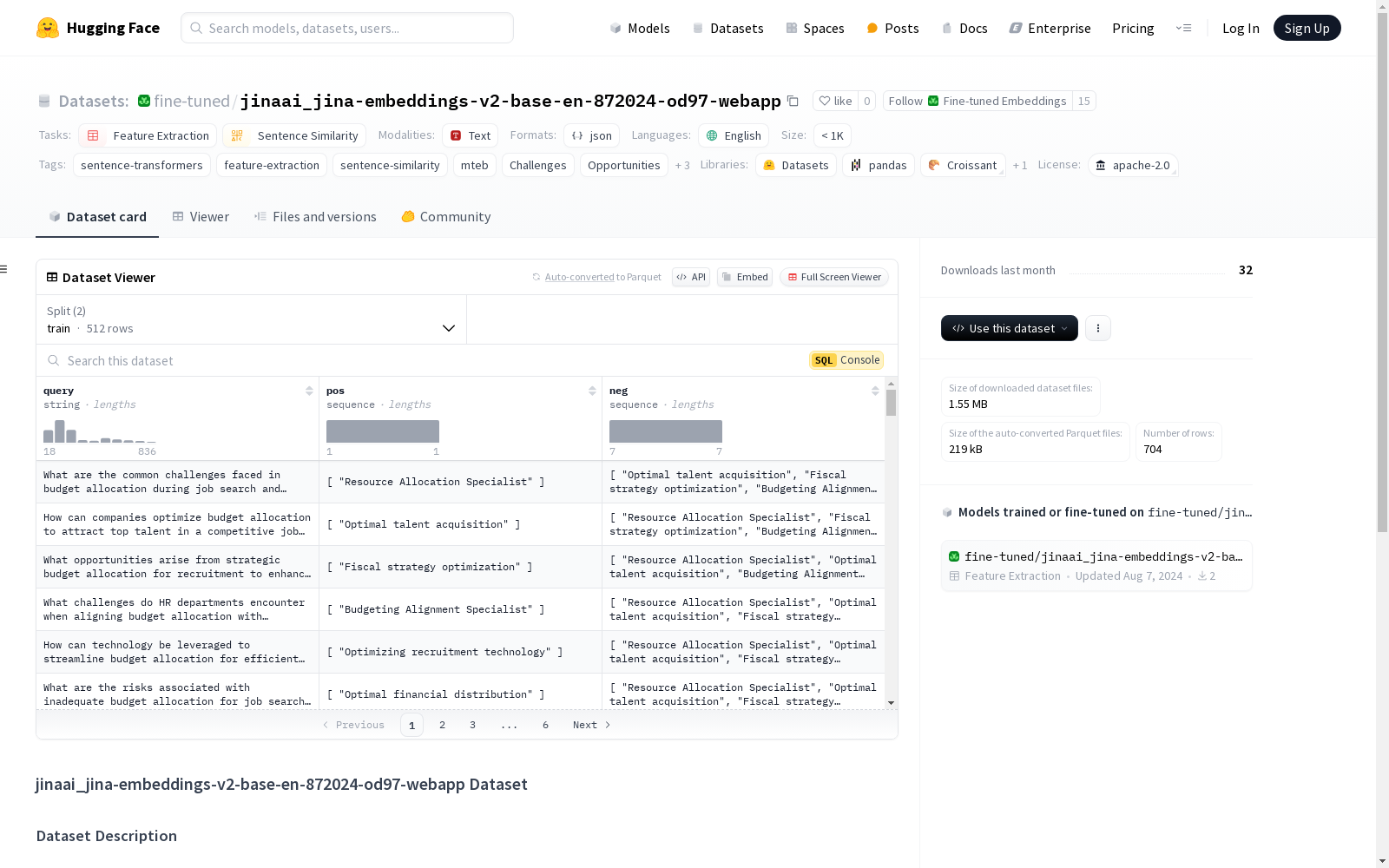
Task: Expand the +3 additional tags
Action: tap(682, 165)
